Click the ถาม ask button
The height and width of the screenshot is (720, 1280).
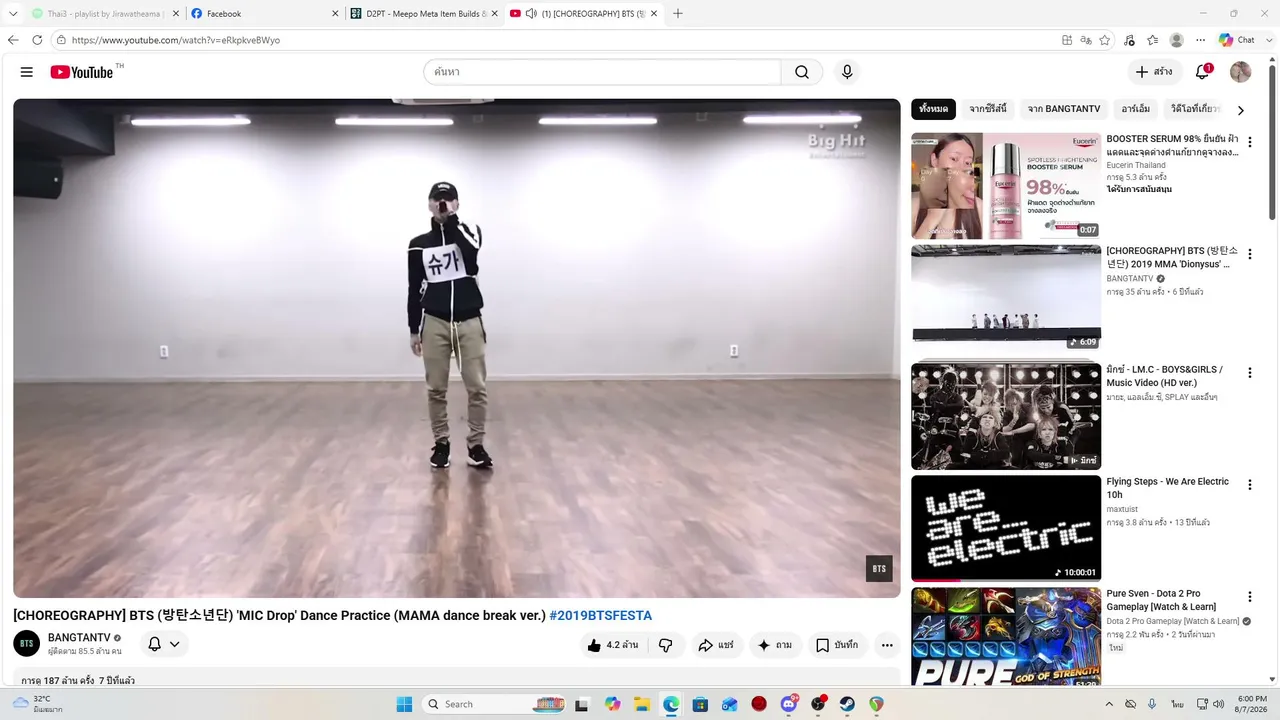pyautogui.click(x=774, y=645)
